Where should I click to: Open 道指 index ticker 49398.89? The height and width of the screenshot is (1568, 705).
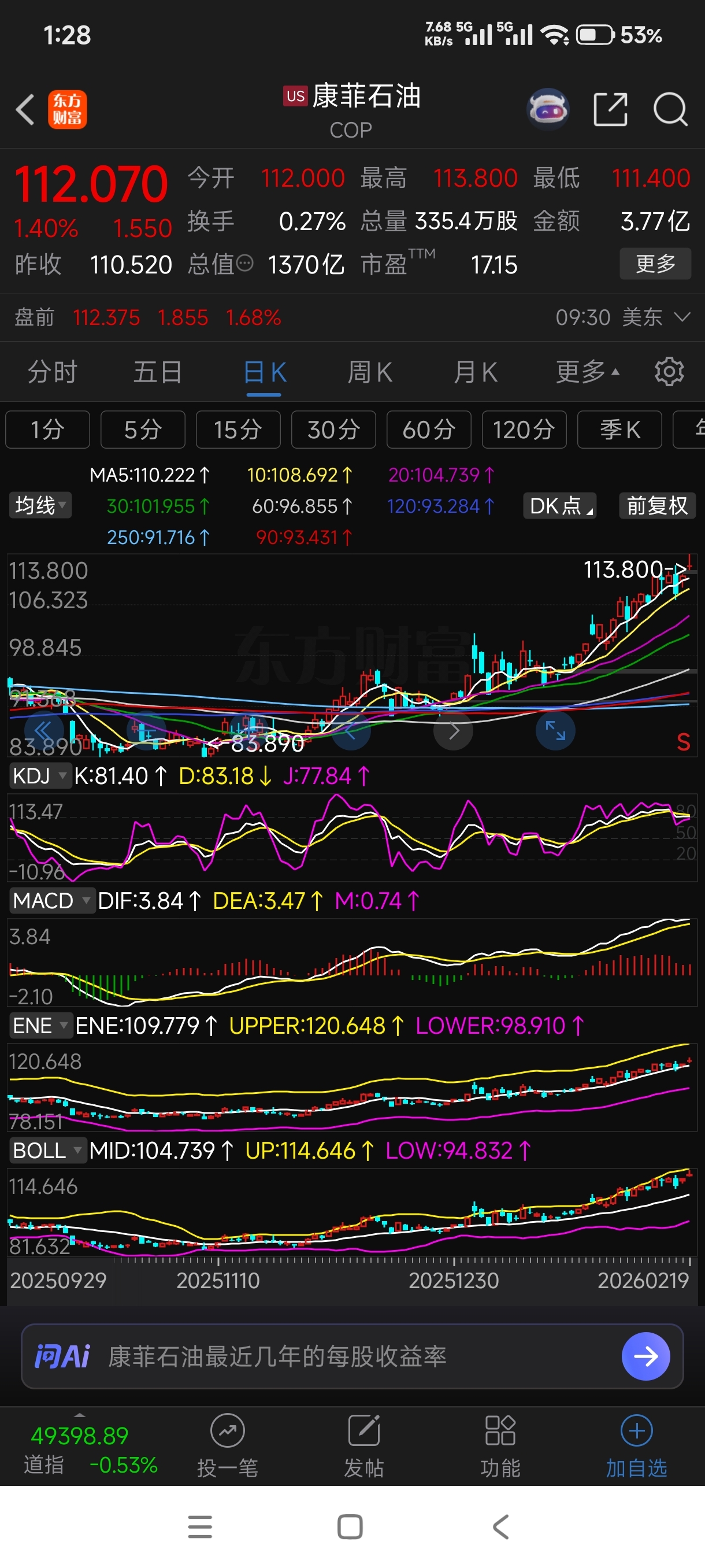point(80,1436)
